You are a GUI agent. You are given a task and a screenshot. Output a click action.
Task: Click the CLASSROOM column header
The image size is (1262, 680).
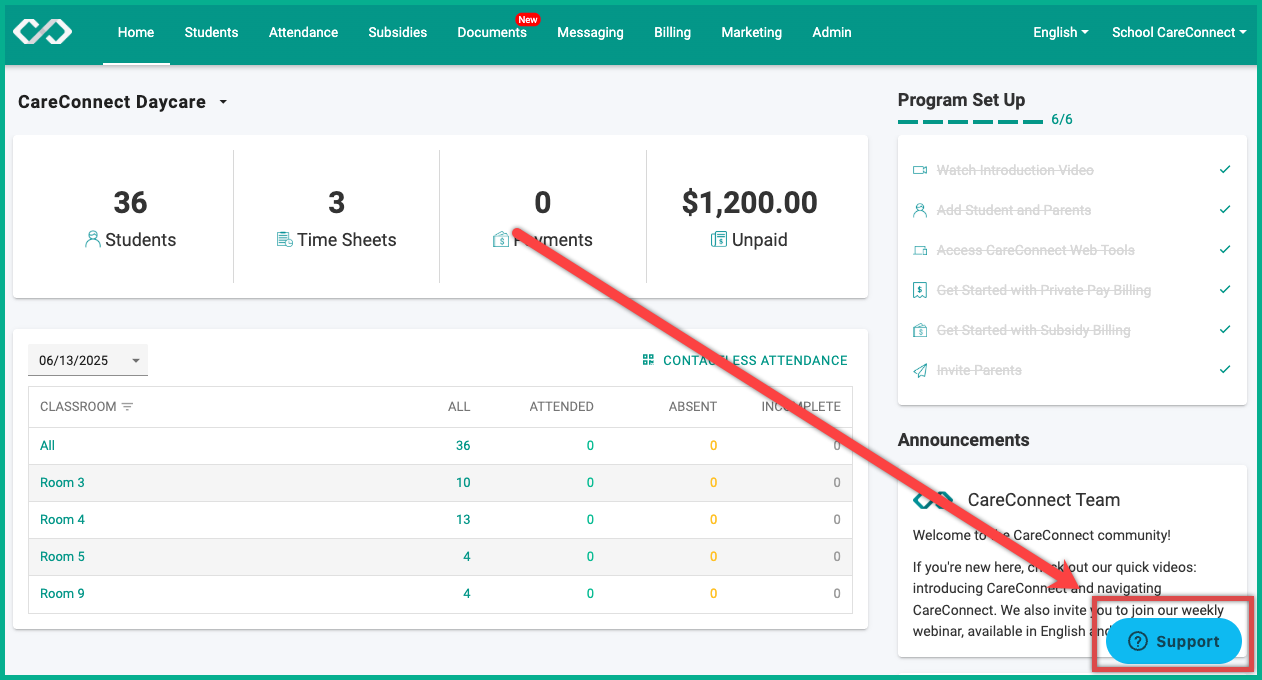point(78,407)
